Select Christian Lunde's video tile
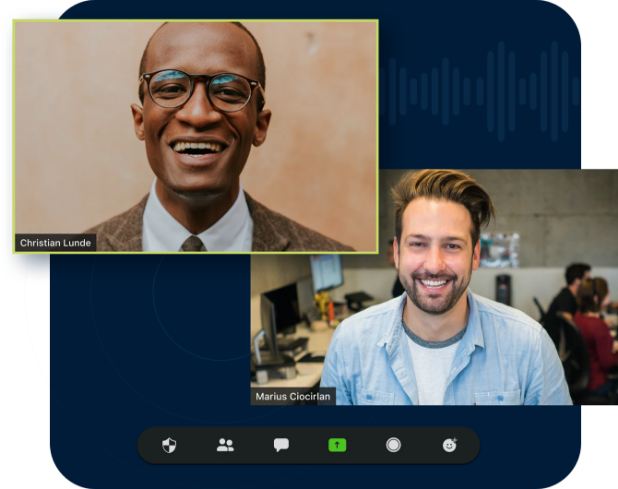 pos(196,136)
